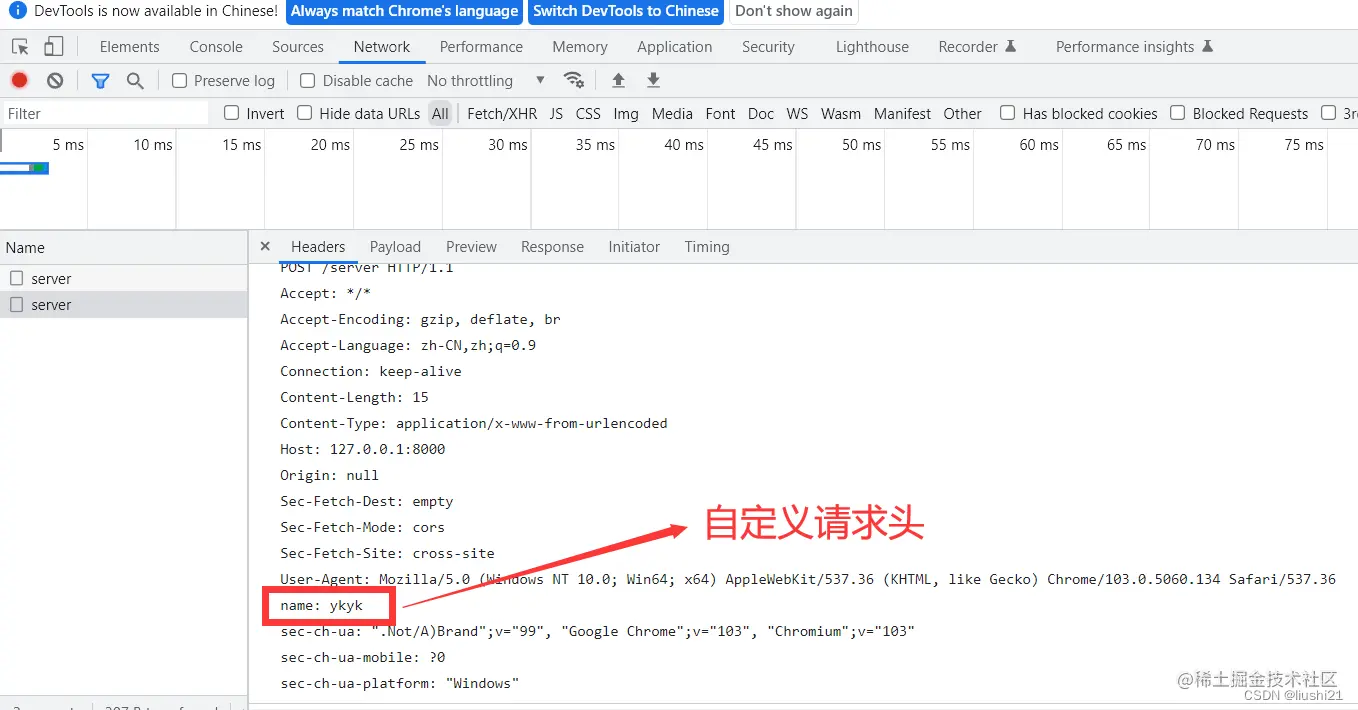Open network search magnifier icon

tap(135, 81)
